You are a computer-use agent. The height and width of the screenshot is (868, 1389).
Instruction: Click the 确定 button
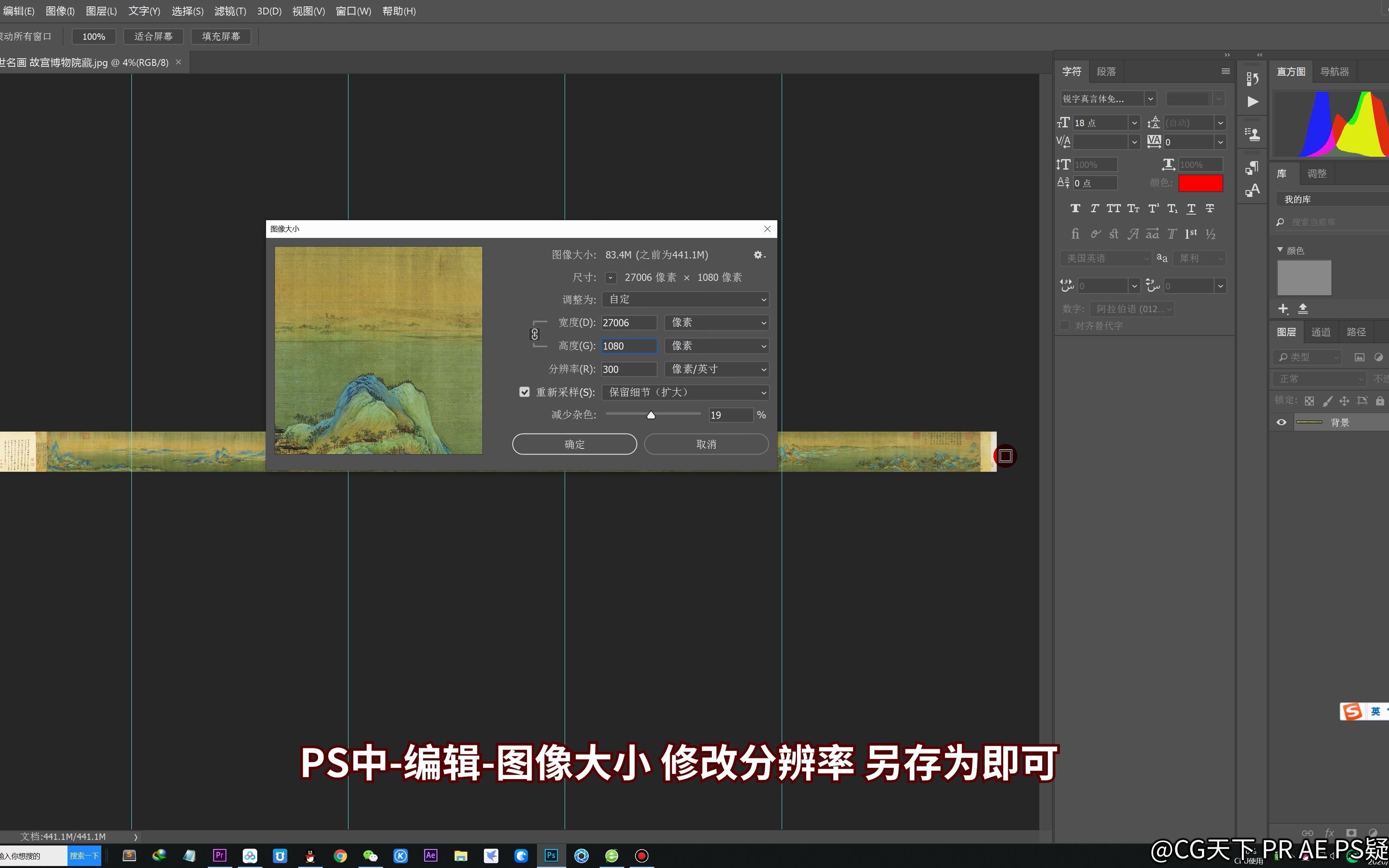pyautogui.click(x=575, y=444)
